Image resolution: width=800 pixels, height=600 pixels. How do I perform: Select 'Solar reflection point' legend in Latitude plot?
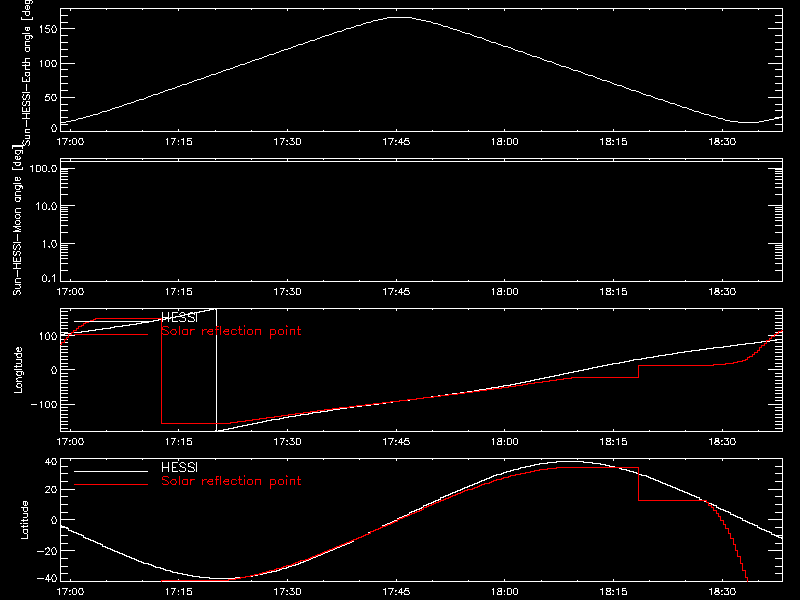click(231, 481)
